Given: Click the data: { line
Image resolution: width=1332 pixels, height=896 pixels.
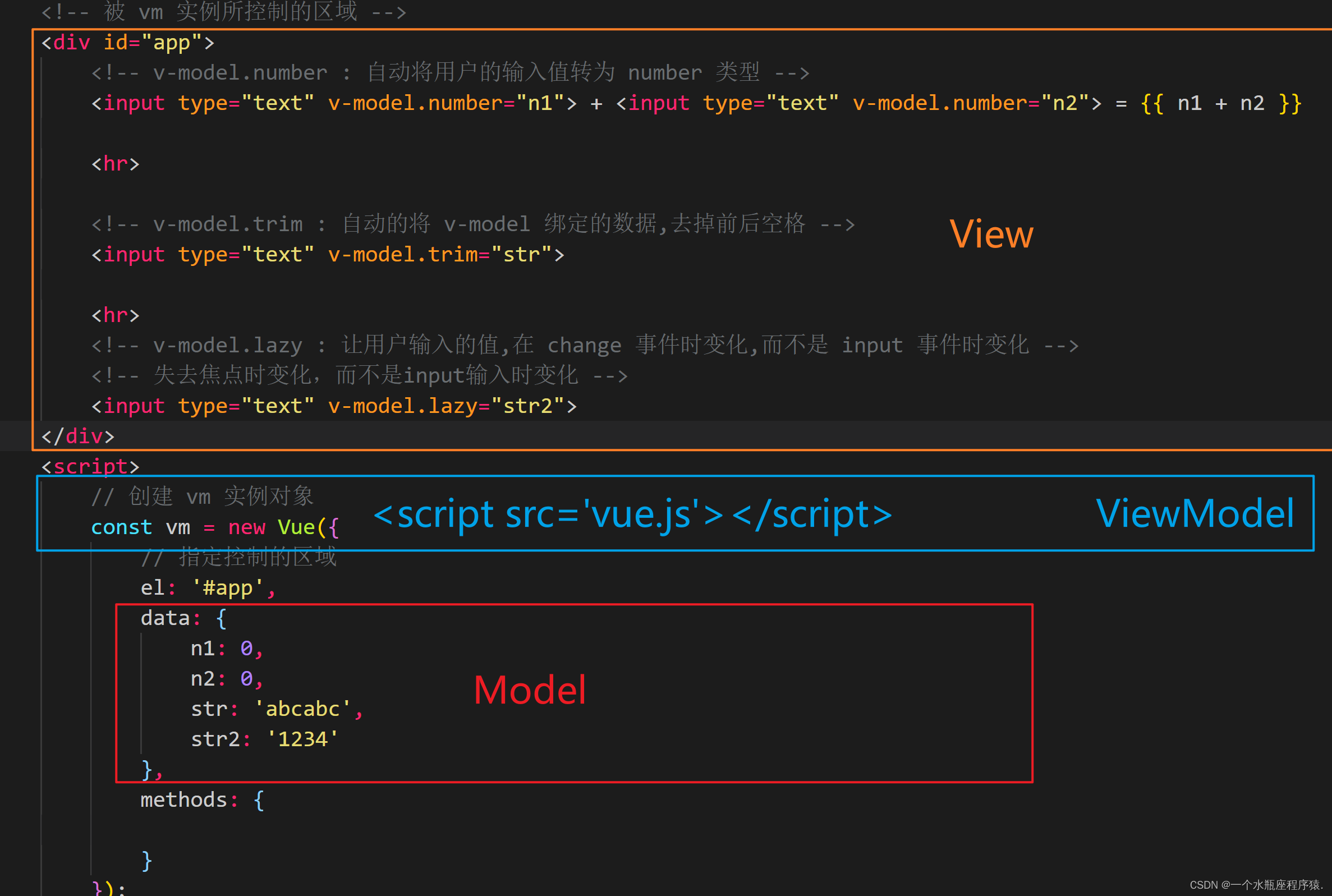Looking at the screenshot, I should click(x=184, y=618).
